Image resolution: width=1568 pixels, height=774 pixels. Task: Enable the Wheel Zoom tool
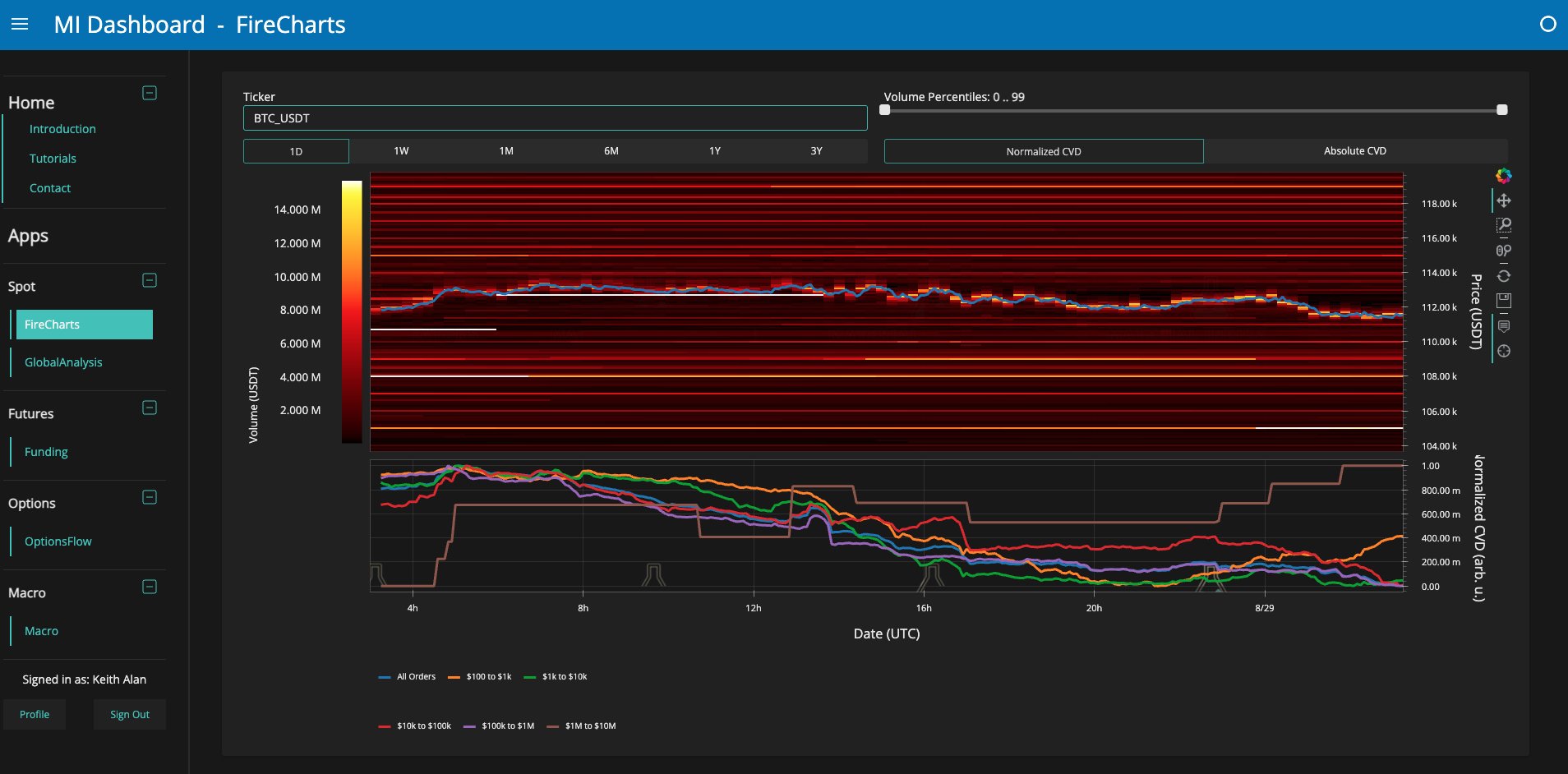point(1503,251)
